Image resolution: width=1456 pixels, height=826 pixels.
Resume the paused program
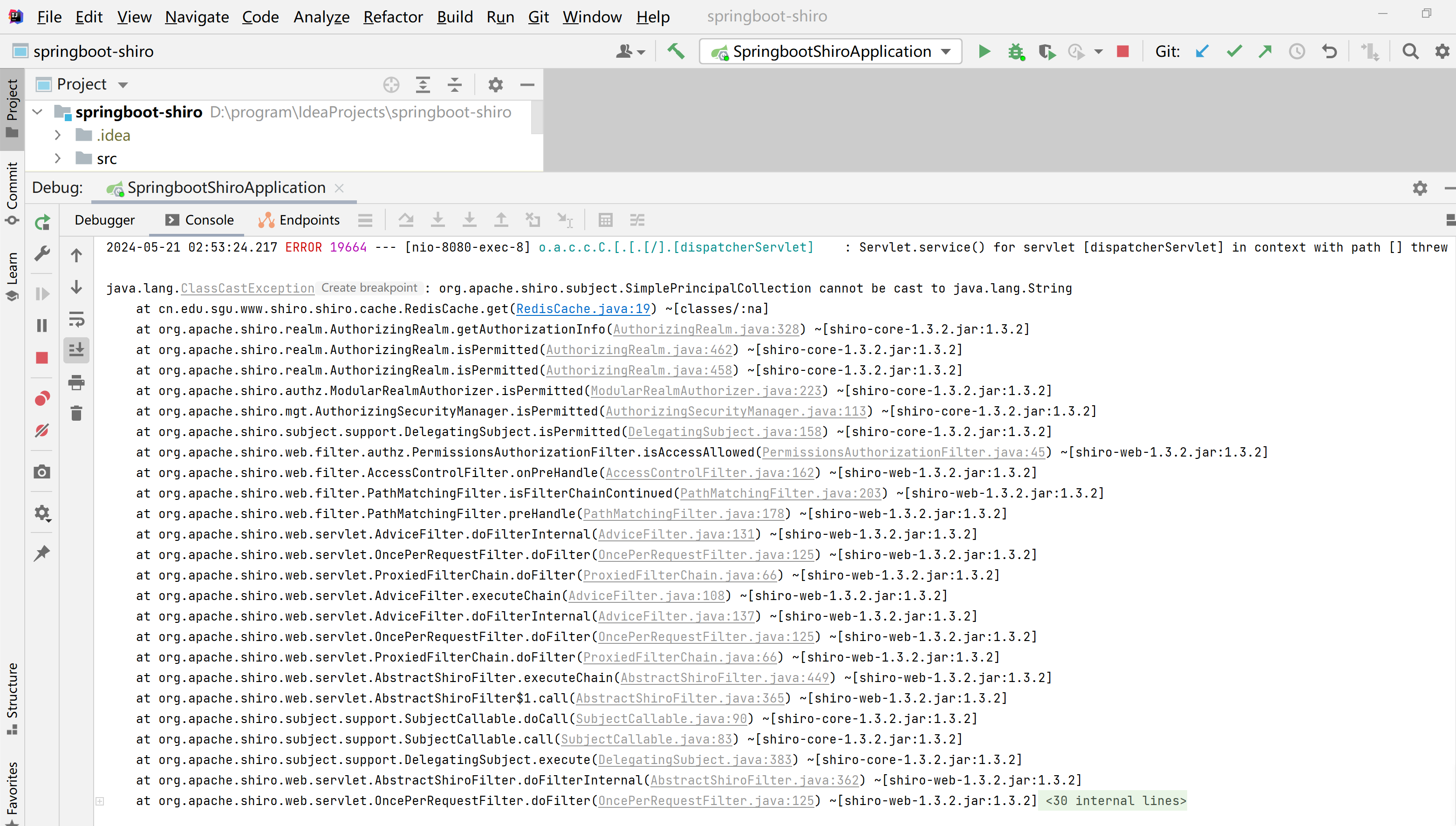42,294
